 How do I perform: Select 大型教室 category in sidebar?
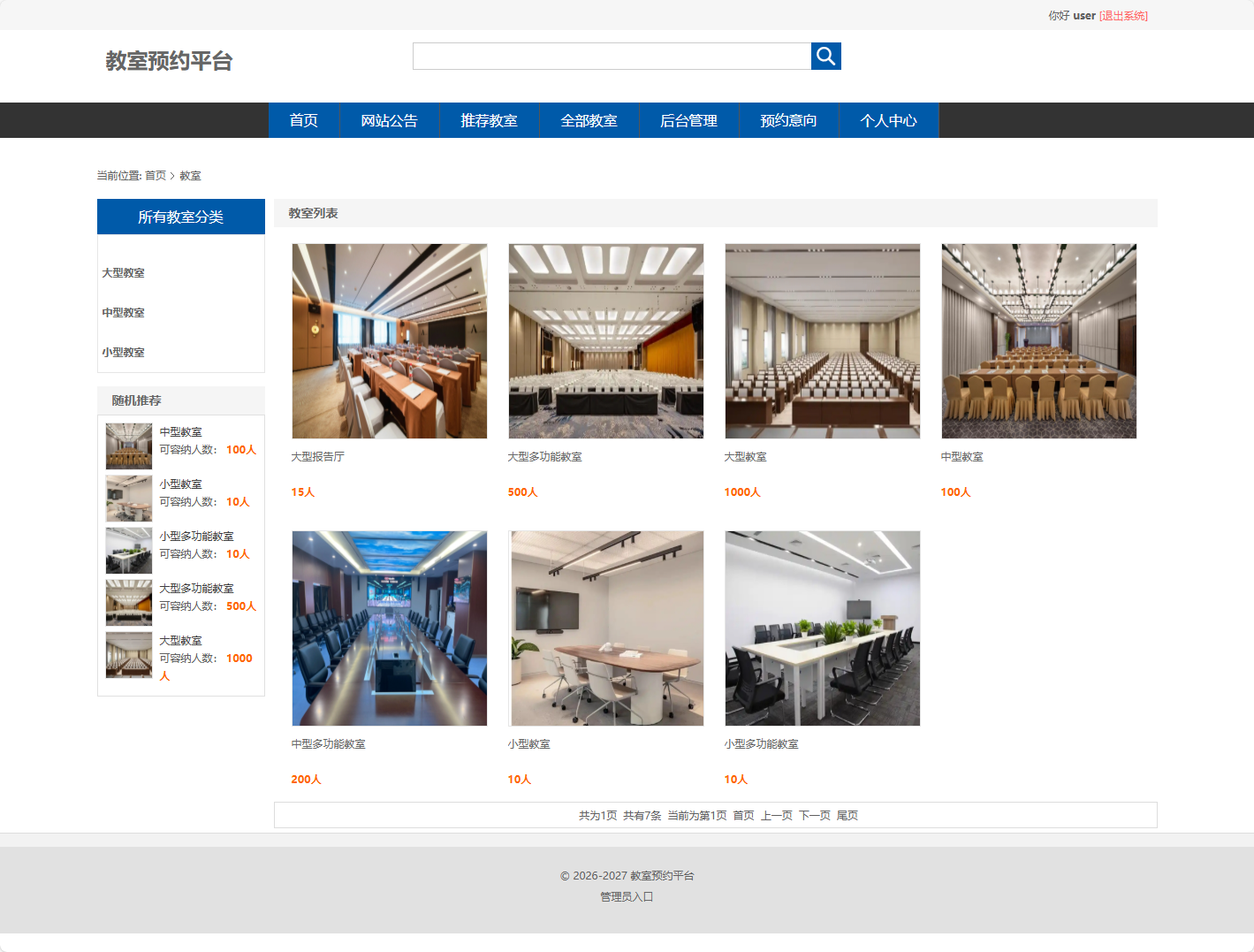[x=122, y=272]
